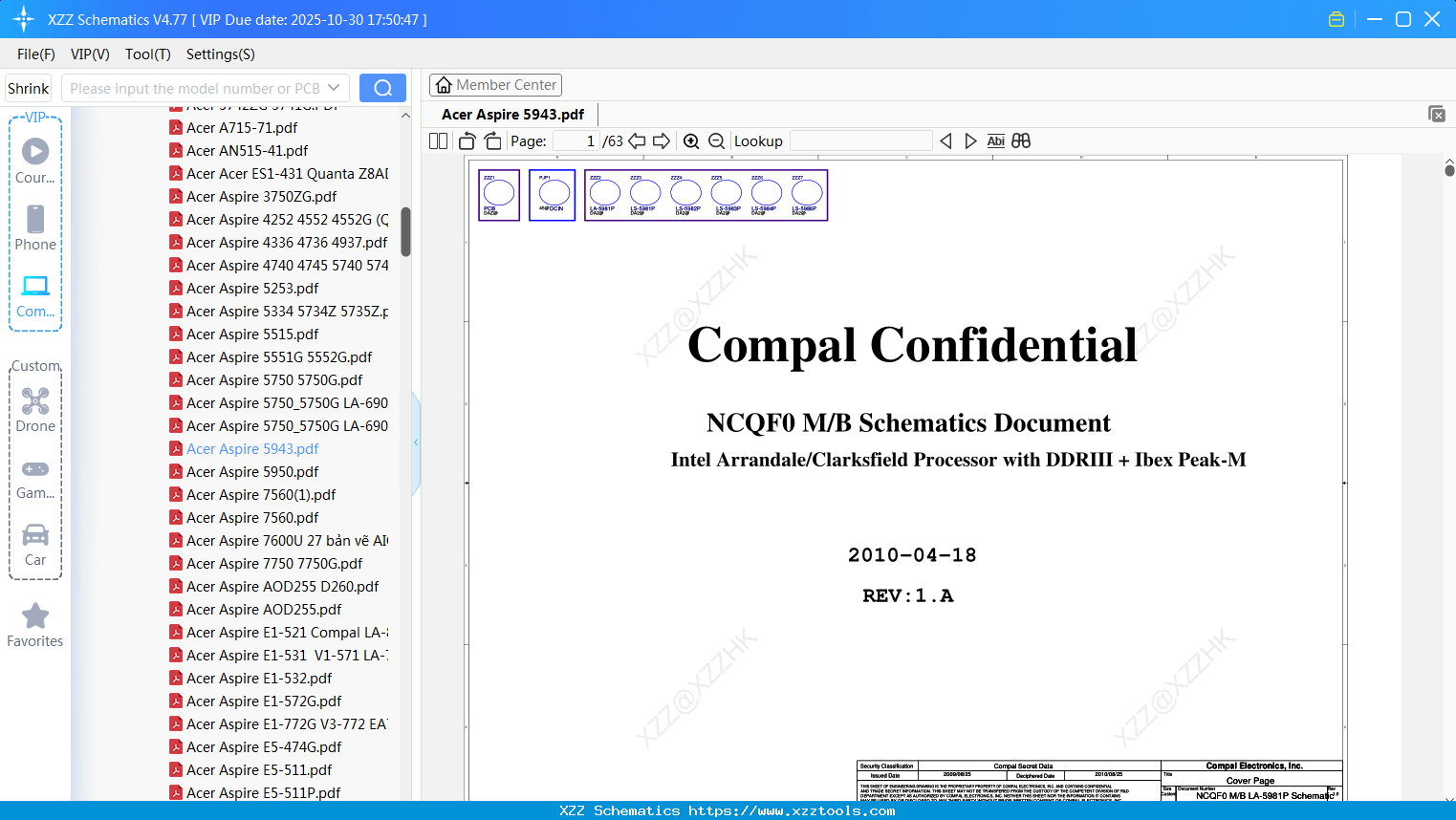Rotate the page counterclockwise
This screenshot has height=820, width=1456.
(x=467, y=141)
